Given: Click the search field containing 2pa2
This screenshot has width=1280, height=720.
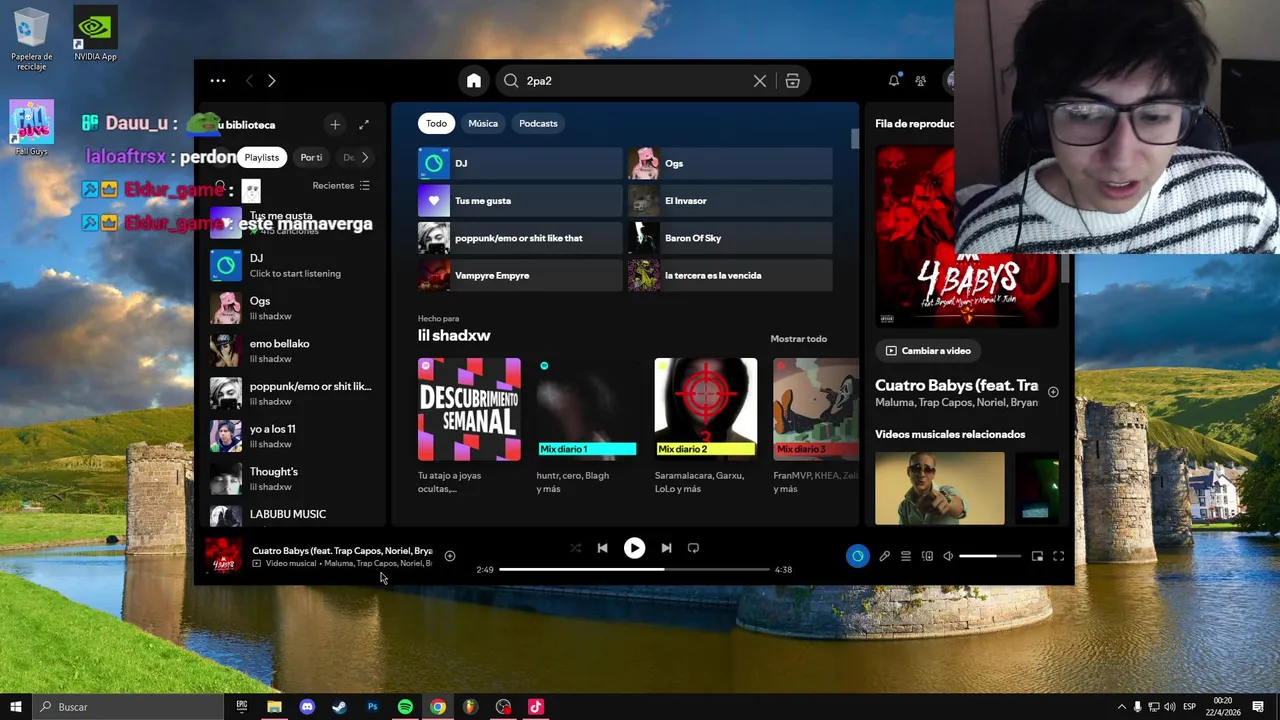Looking at the screenshot, I should (636, 81).
